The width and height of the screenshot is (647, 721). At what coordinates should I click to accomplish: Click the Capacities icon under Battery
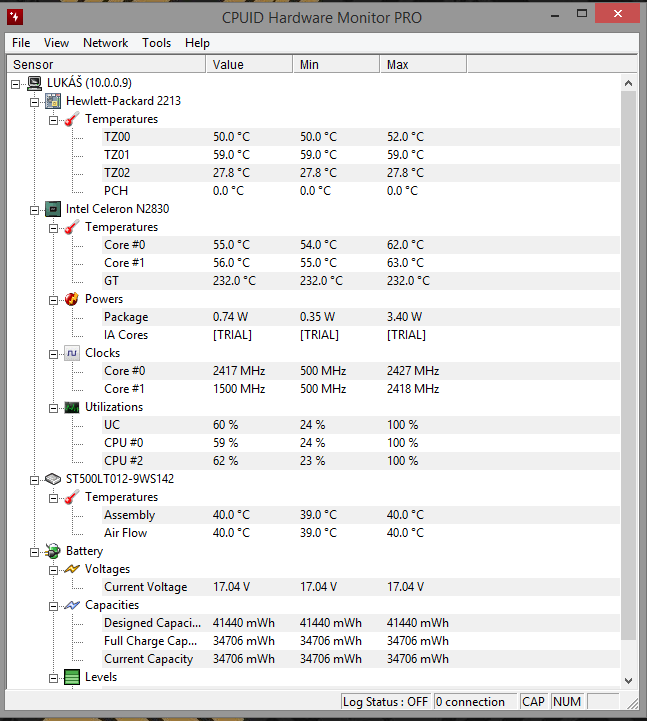click(71, 605)
